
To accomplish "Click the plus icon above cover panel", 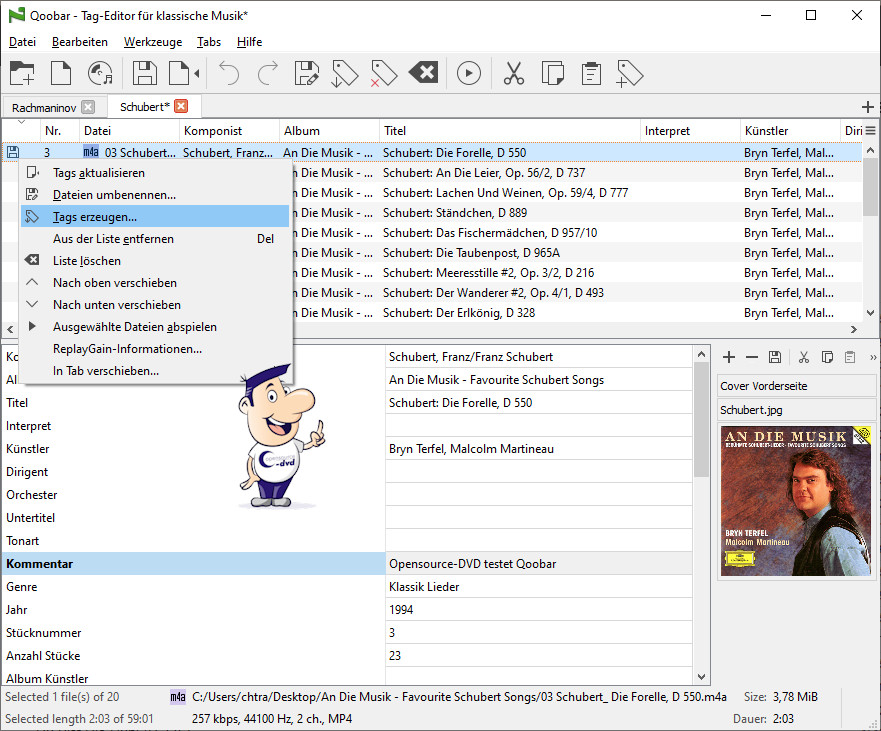I will (x=729, y=357).
